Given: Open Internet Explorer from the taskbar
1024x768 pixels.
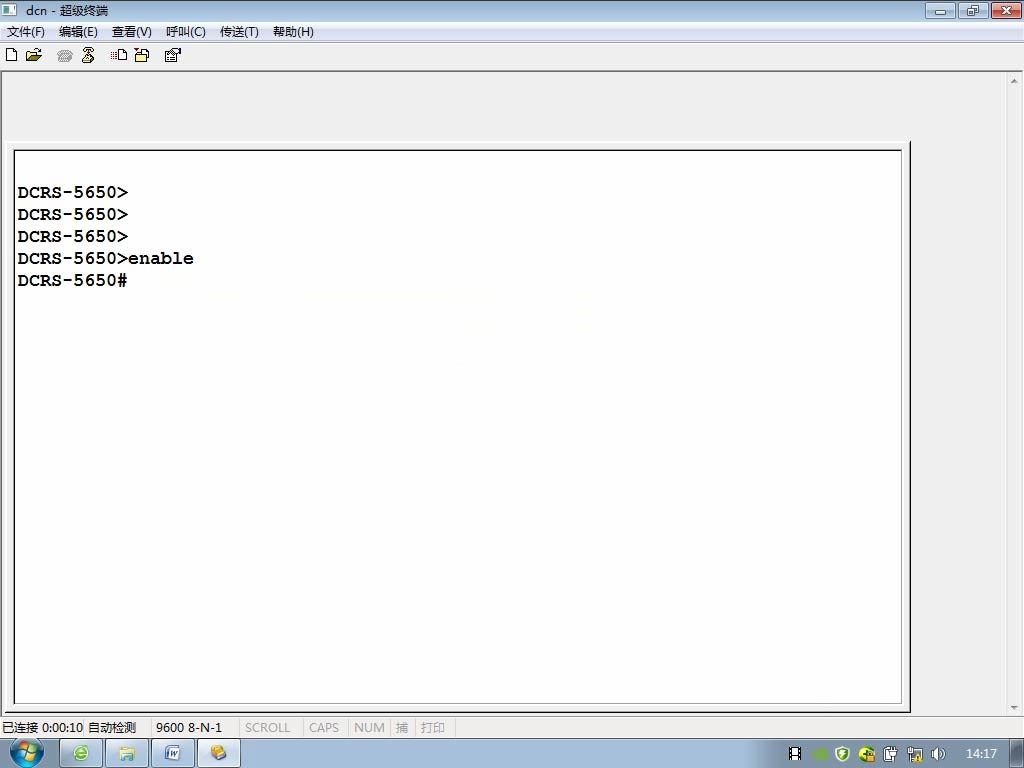Looking at the screenshot, I should point(81,753).
